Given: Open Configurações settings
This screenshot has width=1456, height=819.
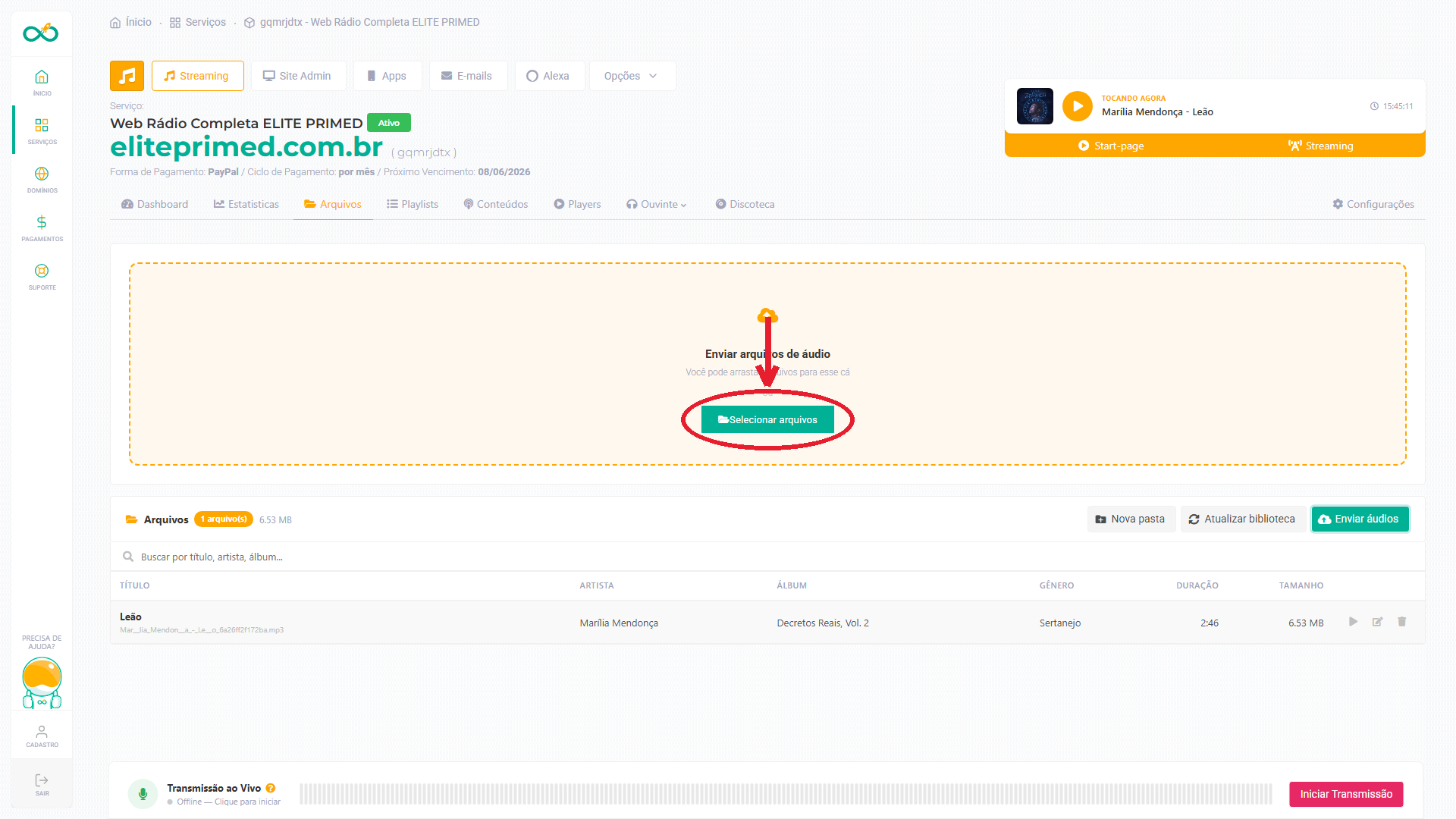Looking at the screenshot, I should pyautogui.click(x=1373, y=204).
